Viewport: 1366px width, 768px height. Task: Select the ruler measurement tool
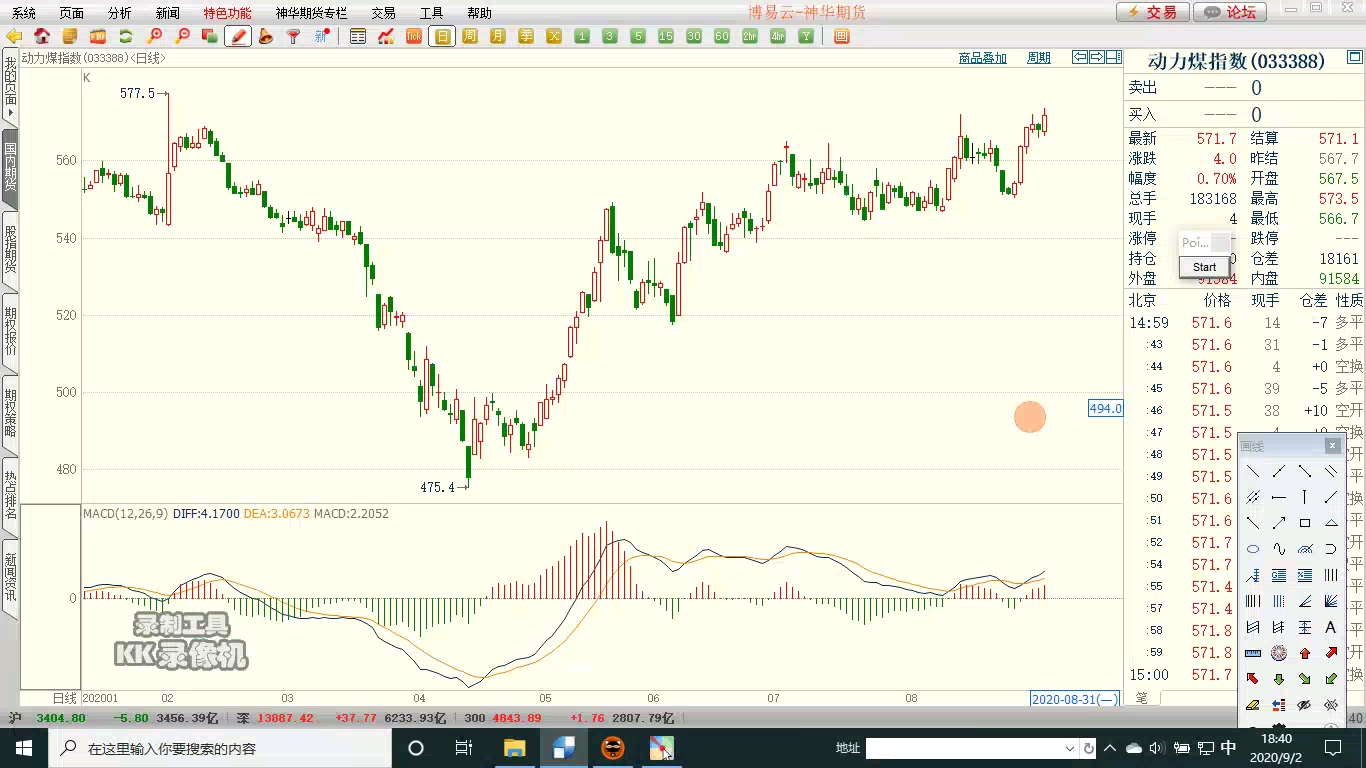pos(1253,653)
